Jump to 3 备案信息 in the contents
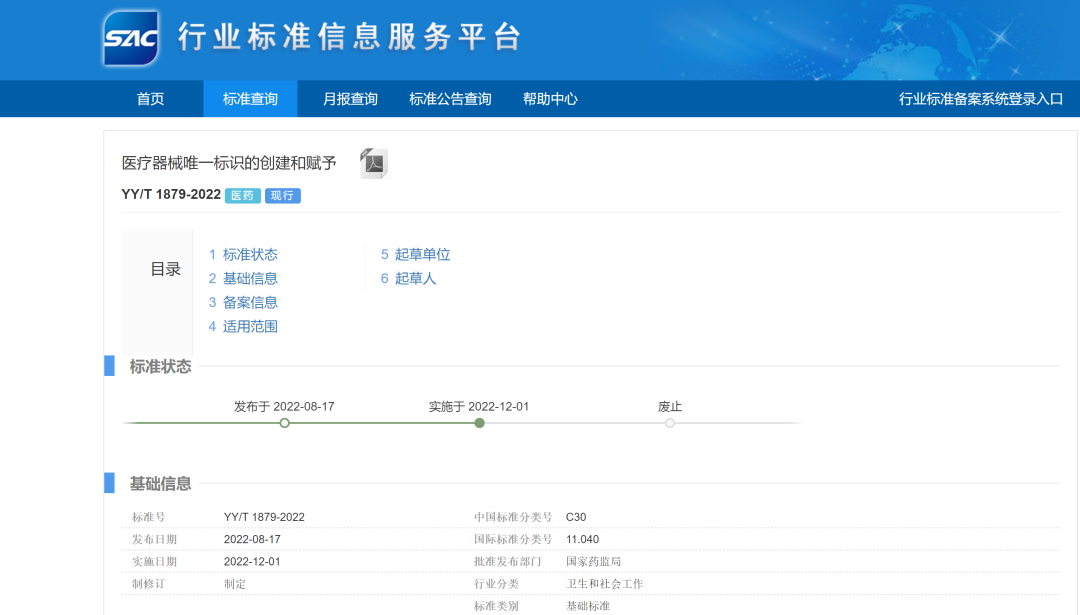1080x615 pixels. coord(243,303)
